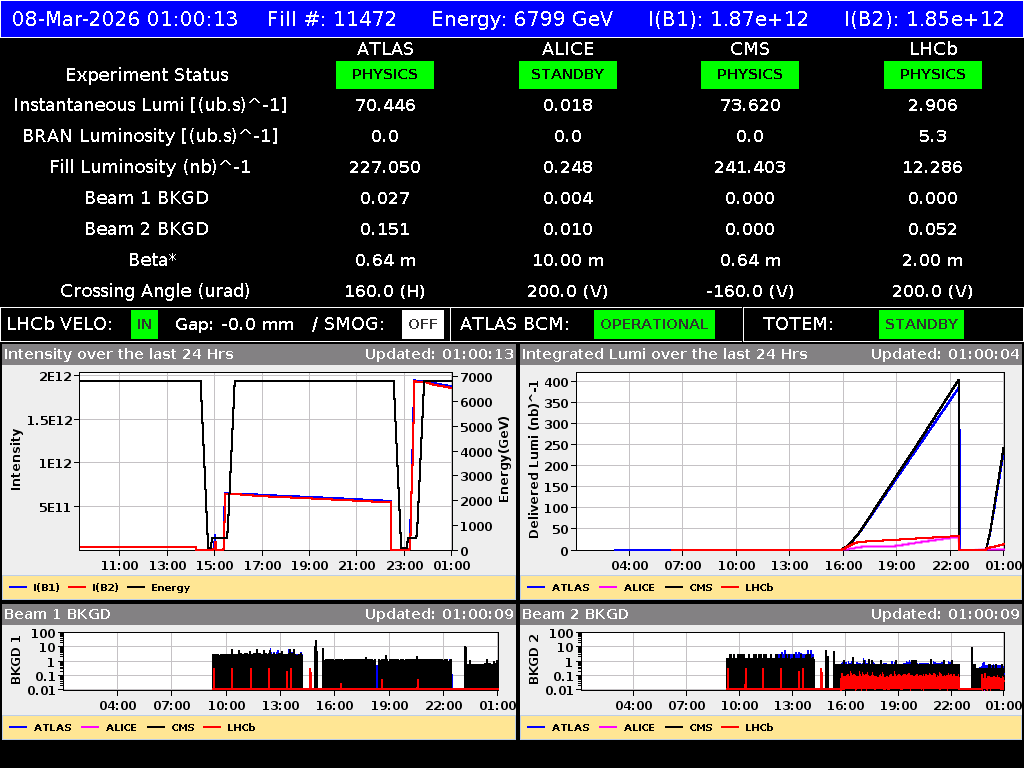Click the LHCb PHYSICS status indicator
Image resolution: width=1024 pixels, height=768 pixels.
pyautogui.click(x=932, y=74)
